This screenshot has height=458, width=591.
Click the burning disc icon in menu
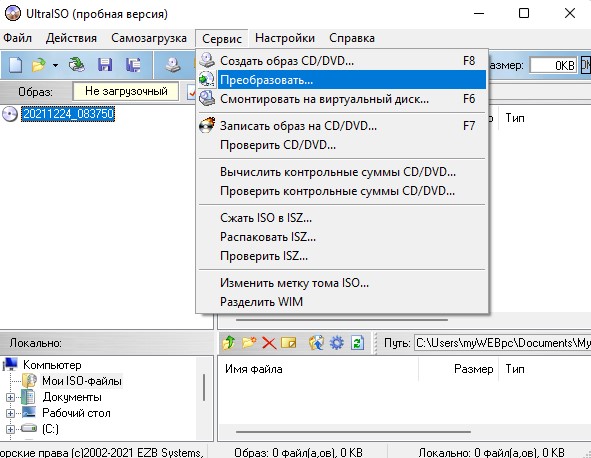(207, 125)
